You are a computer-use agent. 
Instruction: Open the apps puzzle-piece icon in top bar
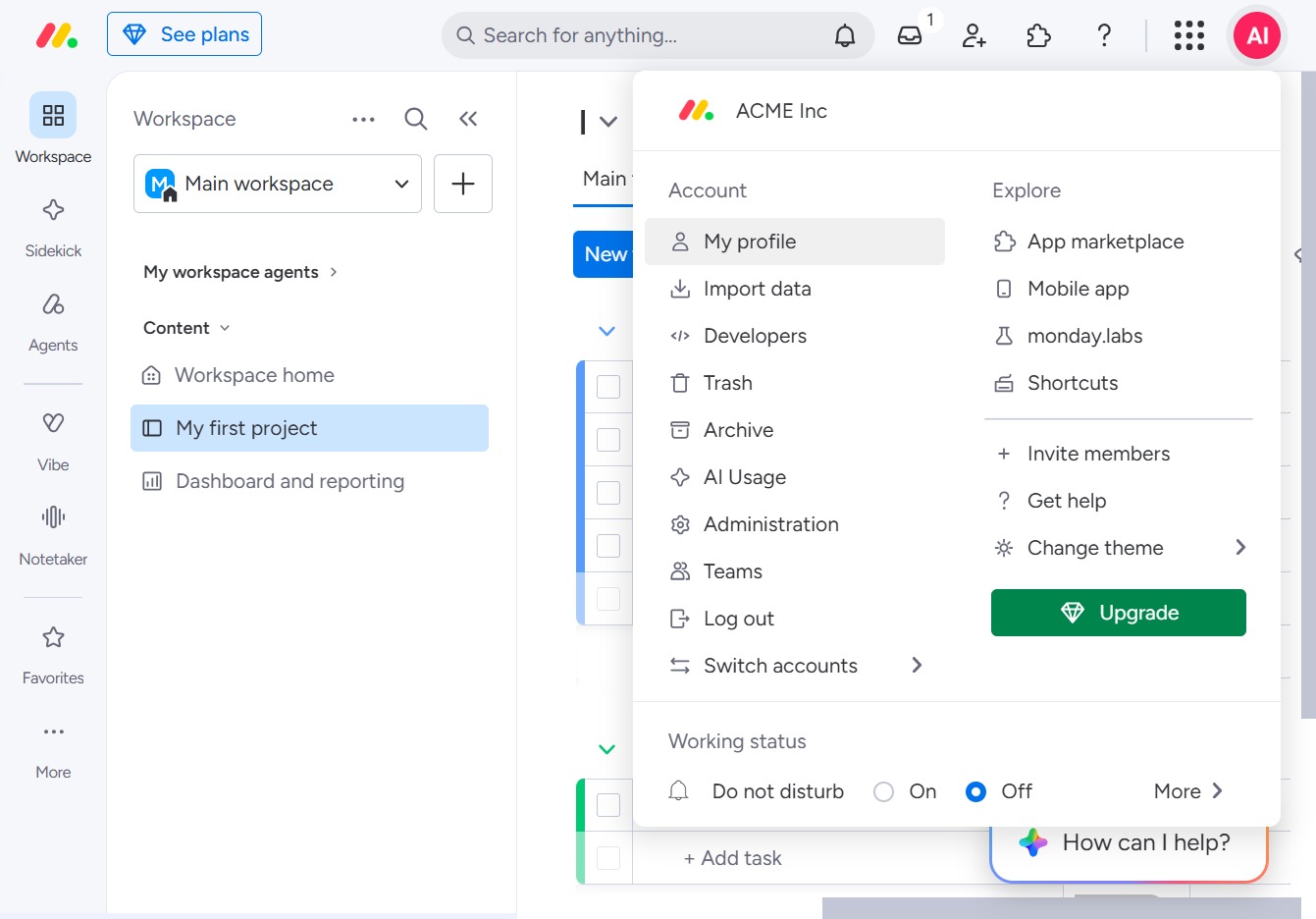pyautogui.click(x=1038, y=35)
